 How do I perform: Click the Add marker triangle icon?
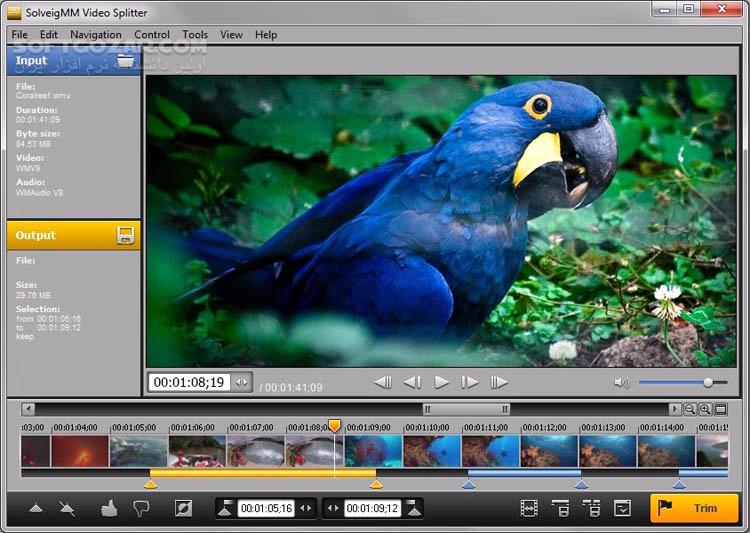click(36, 508)
